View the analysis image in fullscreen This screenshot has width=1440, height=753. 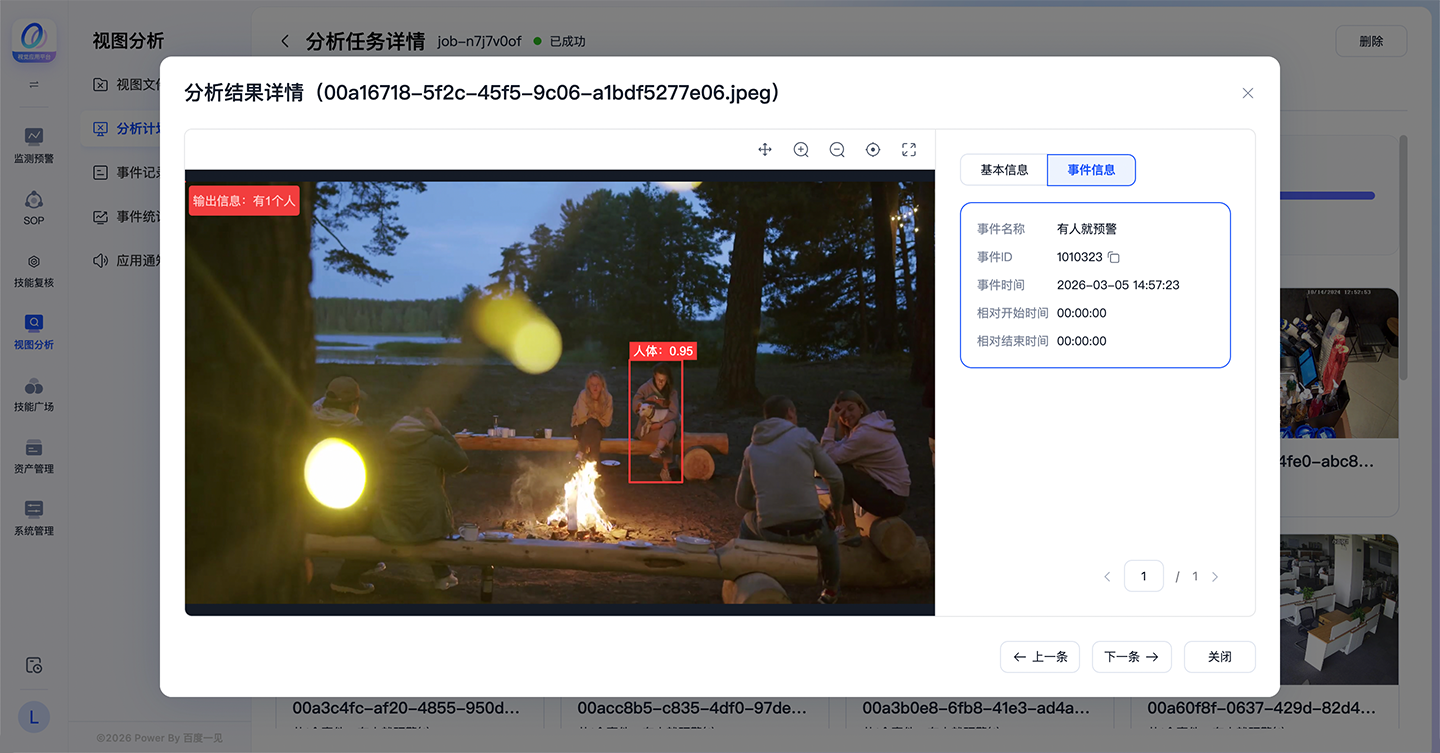[x=909, y=150]
